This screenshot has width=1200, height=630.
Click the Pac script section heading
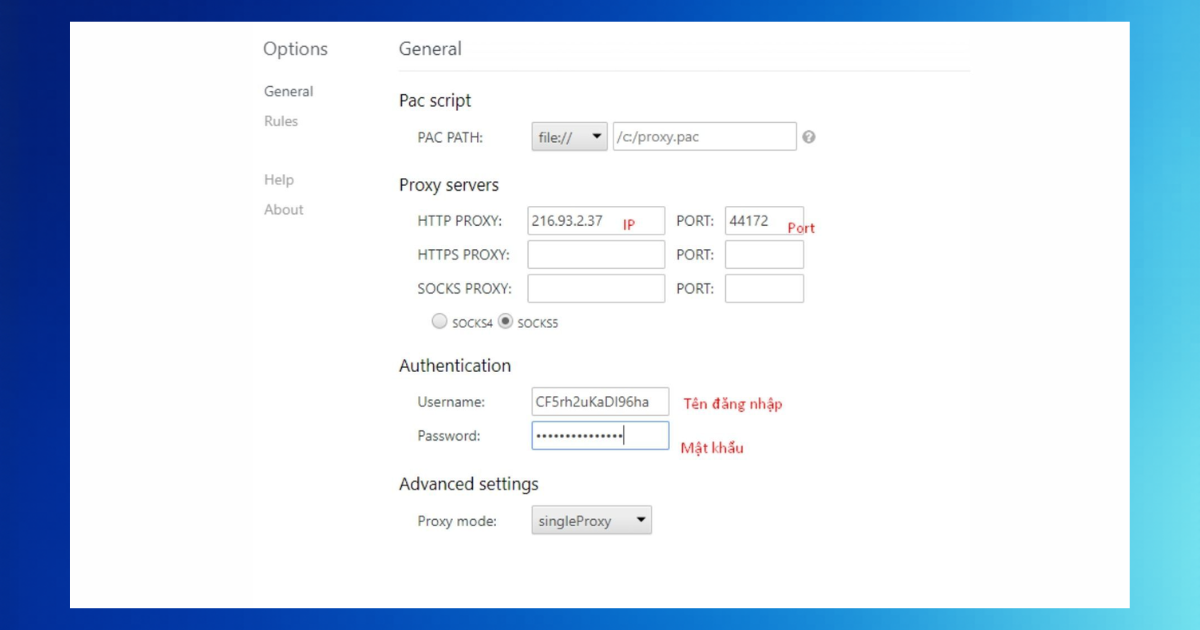tap(435, 101)
